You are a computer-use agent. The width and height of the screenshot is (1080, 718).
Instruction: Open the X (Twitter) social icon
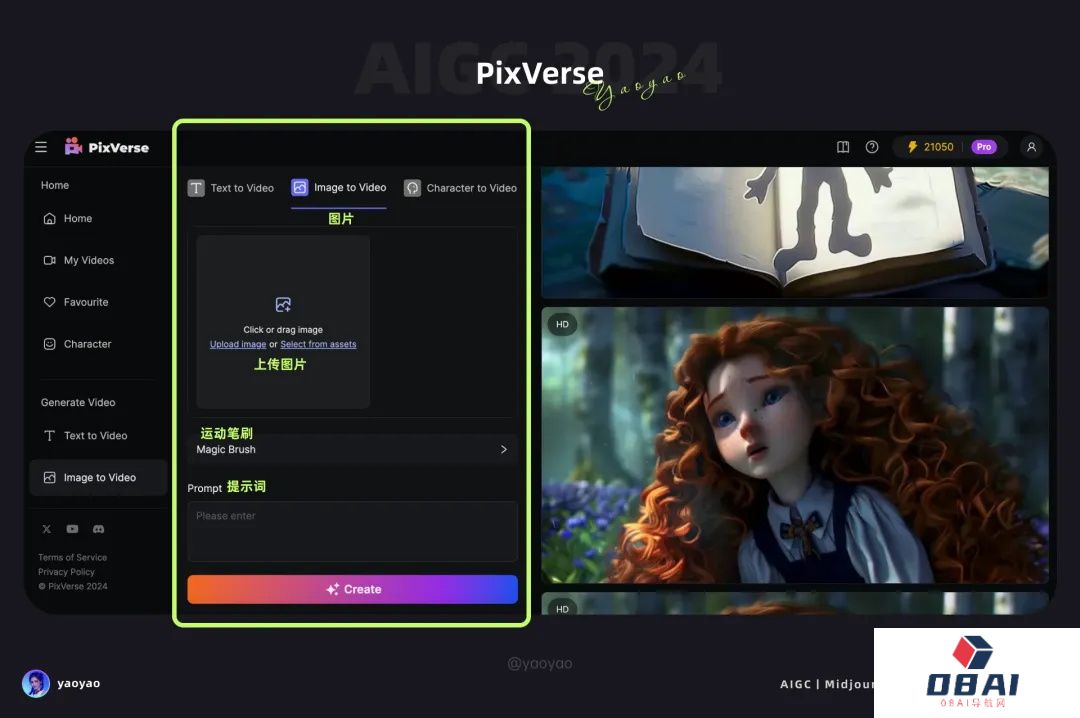point(46,529)
